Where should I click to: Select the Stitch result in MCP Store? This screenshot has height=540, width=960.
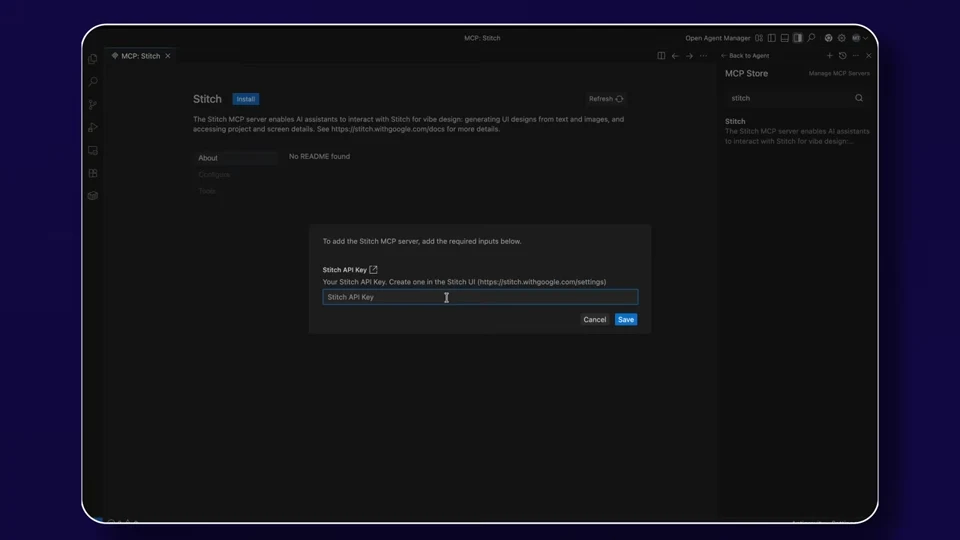[797, 131]
